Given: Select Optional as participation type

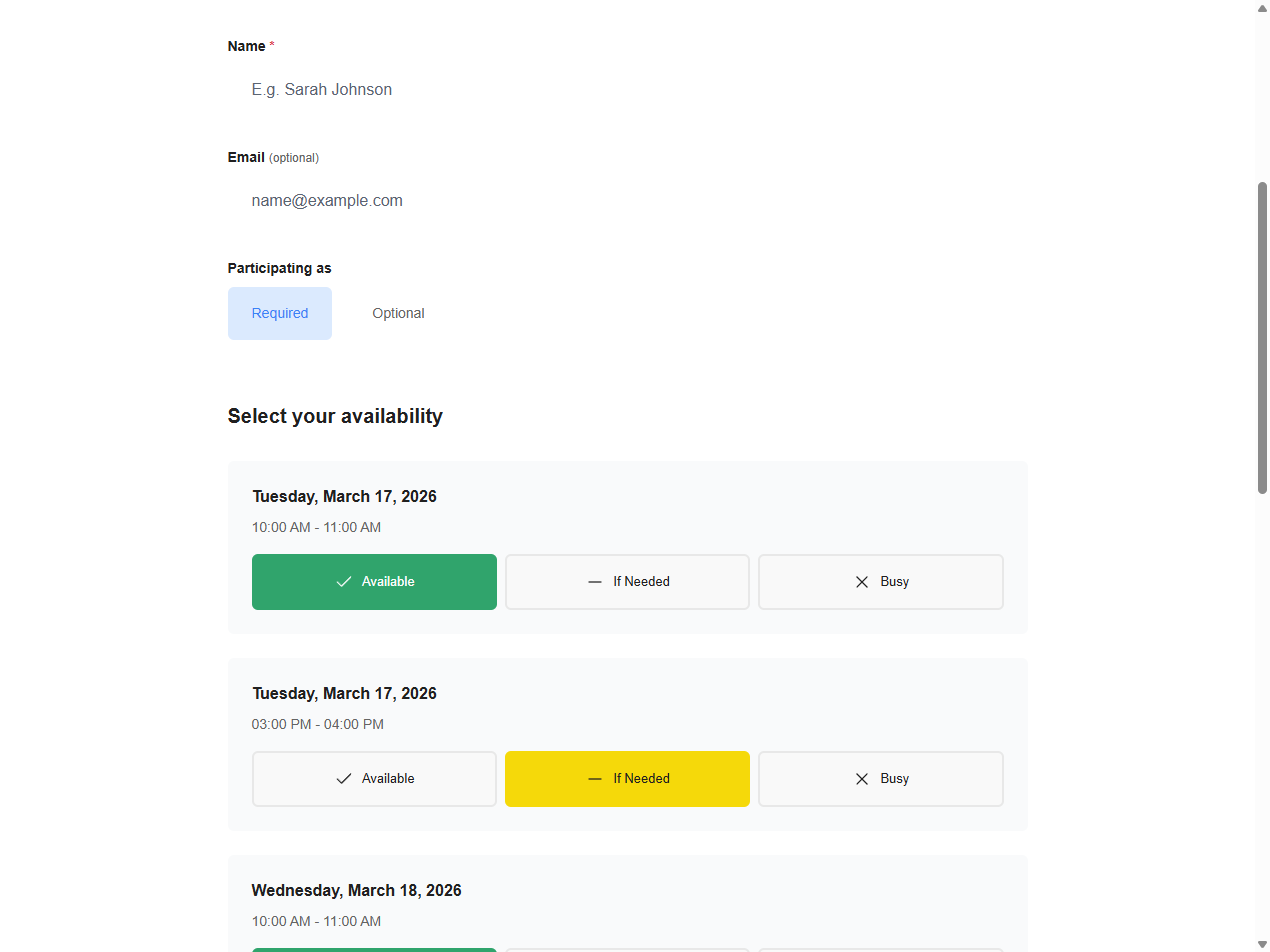Looking at the screenshot, I should point(398,313).
